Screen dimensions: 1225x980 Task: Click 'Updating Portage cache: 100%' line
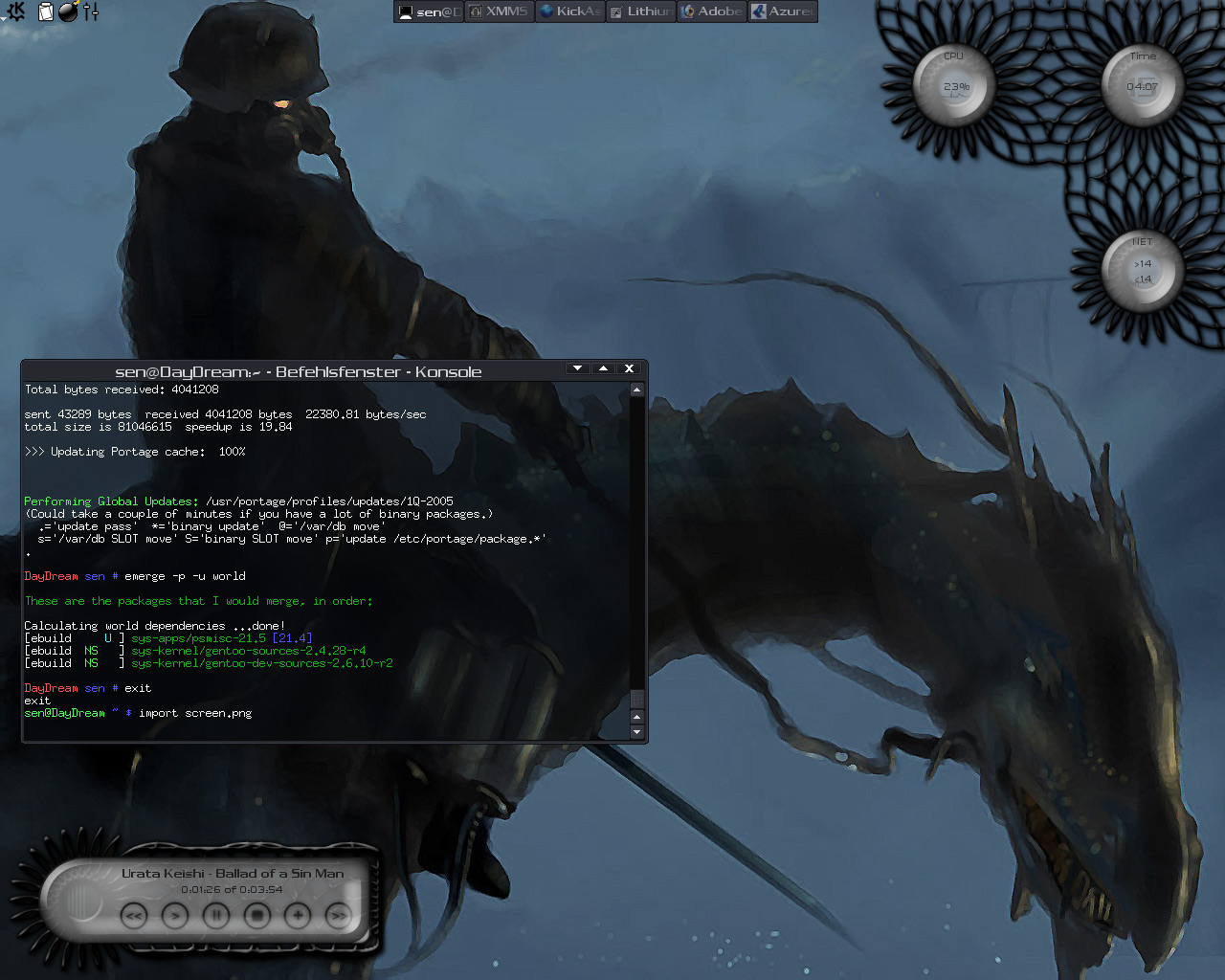click(135, 452)
